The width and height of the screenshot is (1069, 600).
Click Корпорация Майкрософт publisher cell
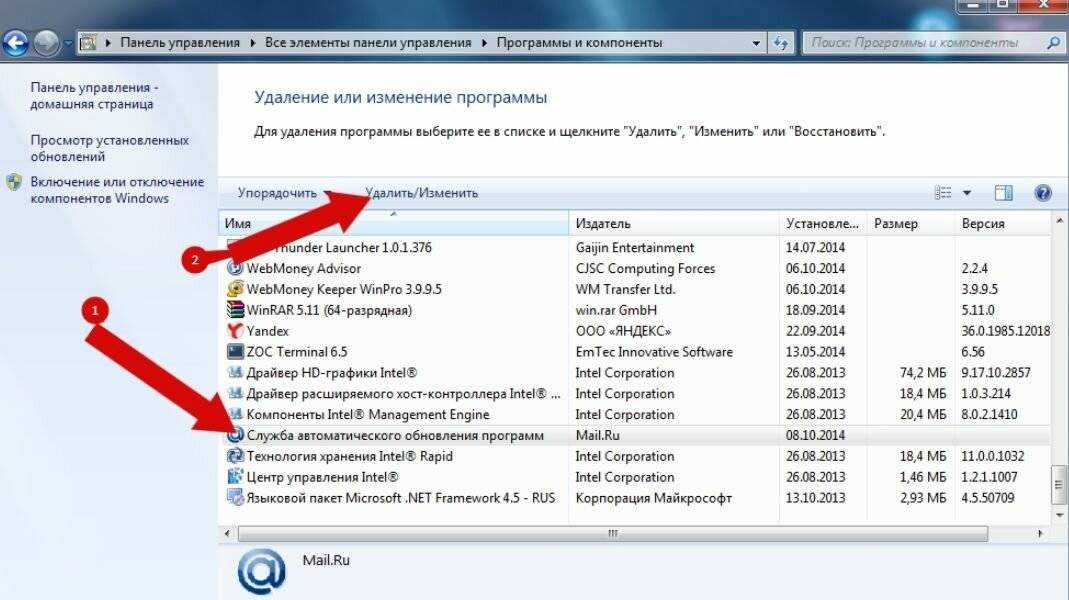(654, 498)
